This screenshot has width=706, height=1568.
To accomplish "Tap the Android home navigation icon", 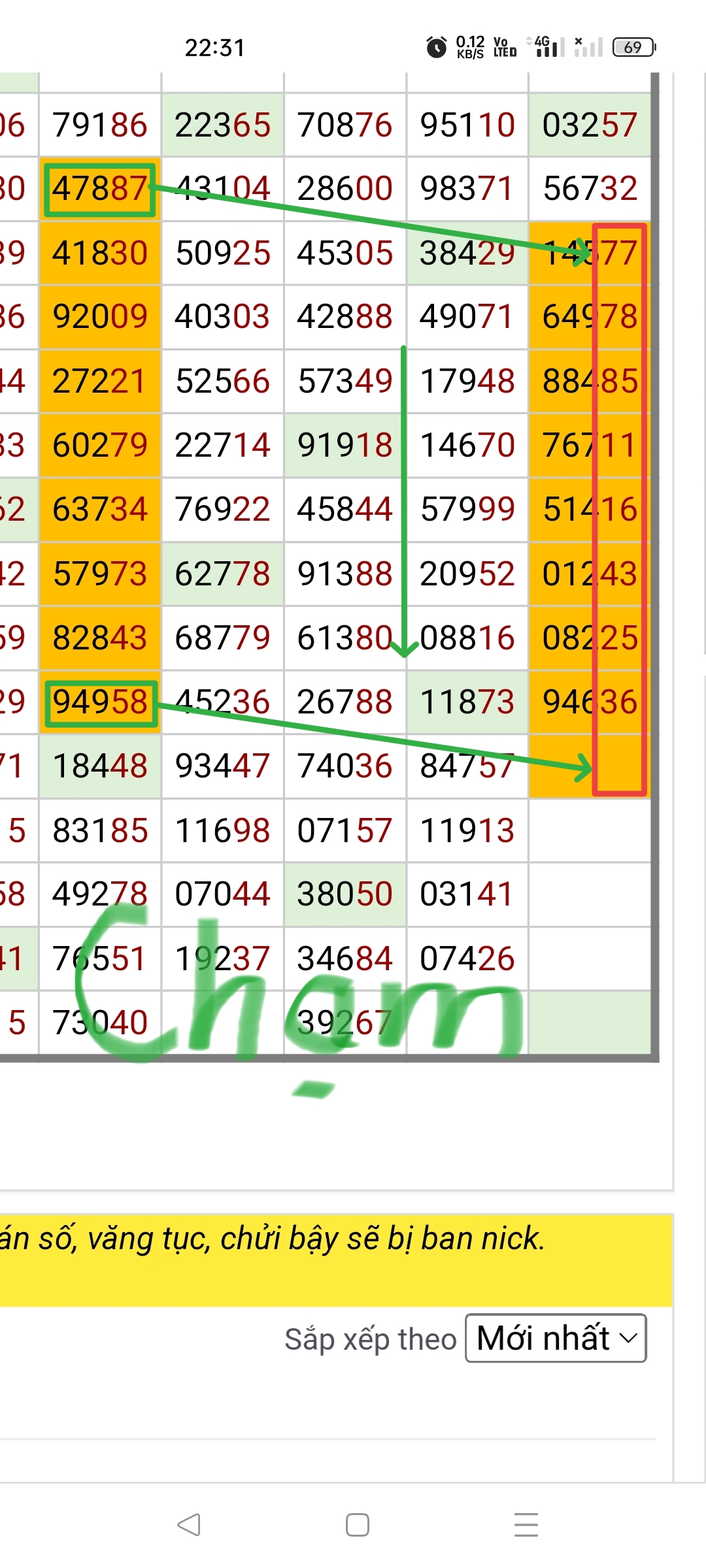I will tap(358, 1525).
